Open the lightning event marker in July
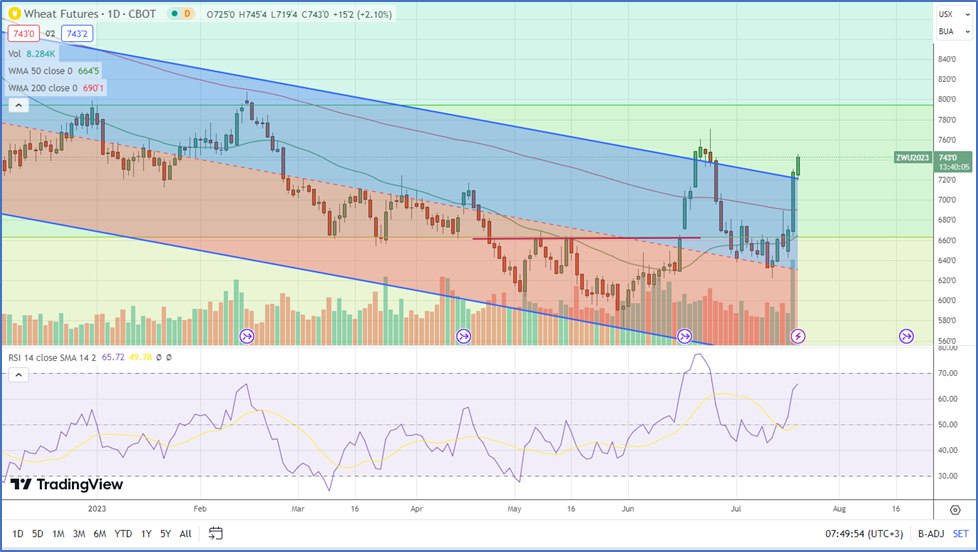The height and width of the screenshot is (552, 978). click(x=798, y=336)
